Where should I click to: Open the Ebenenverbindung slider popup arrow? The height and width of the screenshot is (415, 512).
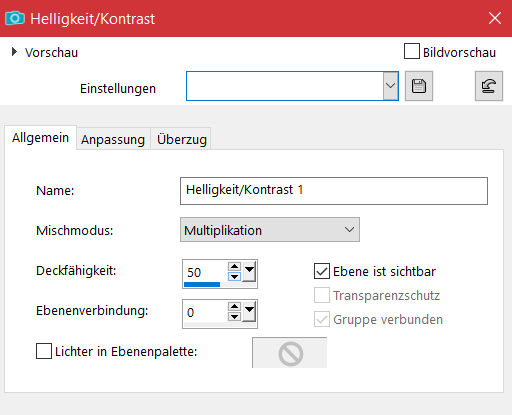[x=249, y=312]
